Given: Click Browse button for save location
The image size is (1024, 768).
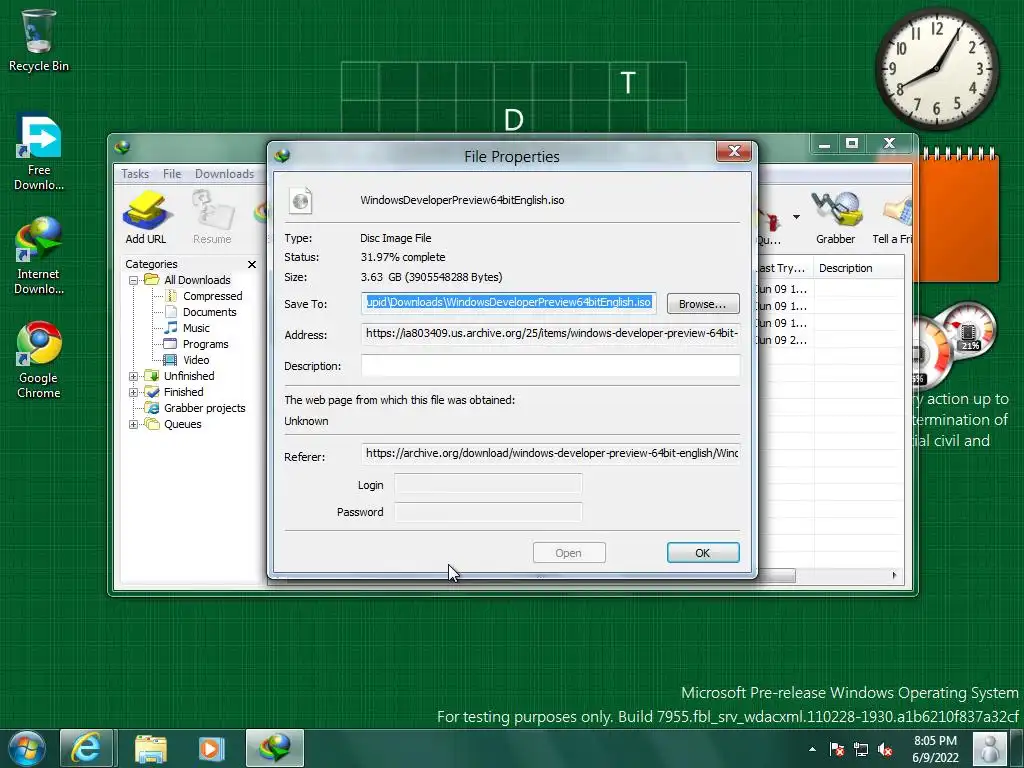Looking at the screenshot, I should tap(703, 304).
